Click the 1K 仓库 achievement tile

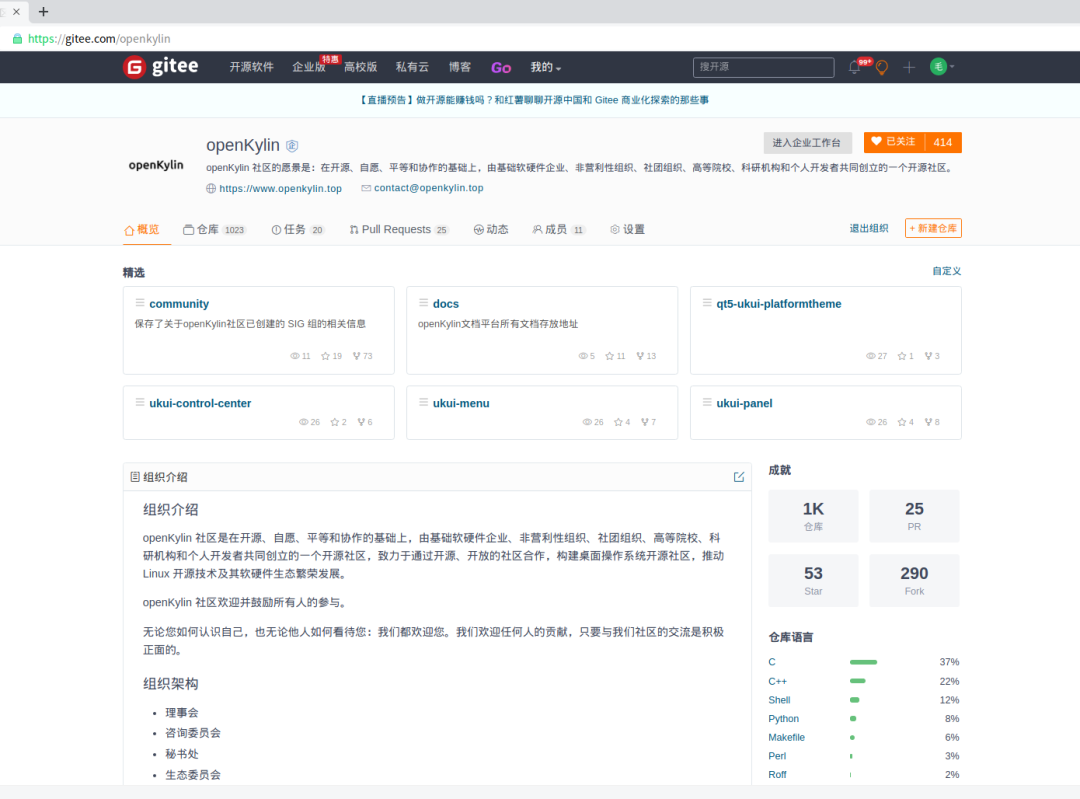pyautogui.click(x=813, y=516)
